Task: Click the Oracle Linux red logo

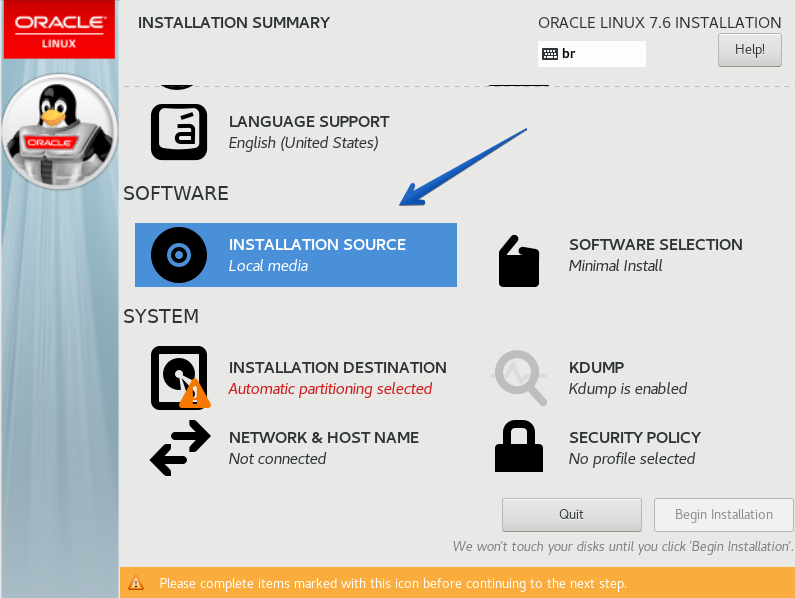Action: (x=59, y=30)
